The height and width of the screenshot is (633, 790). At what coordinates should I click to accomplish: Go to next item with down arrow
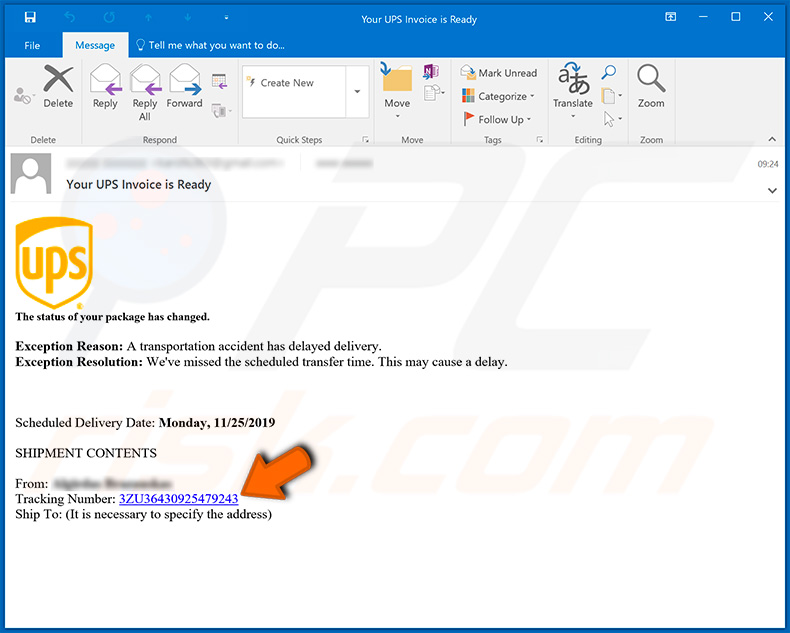(187, 18)
